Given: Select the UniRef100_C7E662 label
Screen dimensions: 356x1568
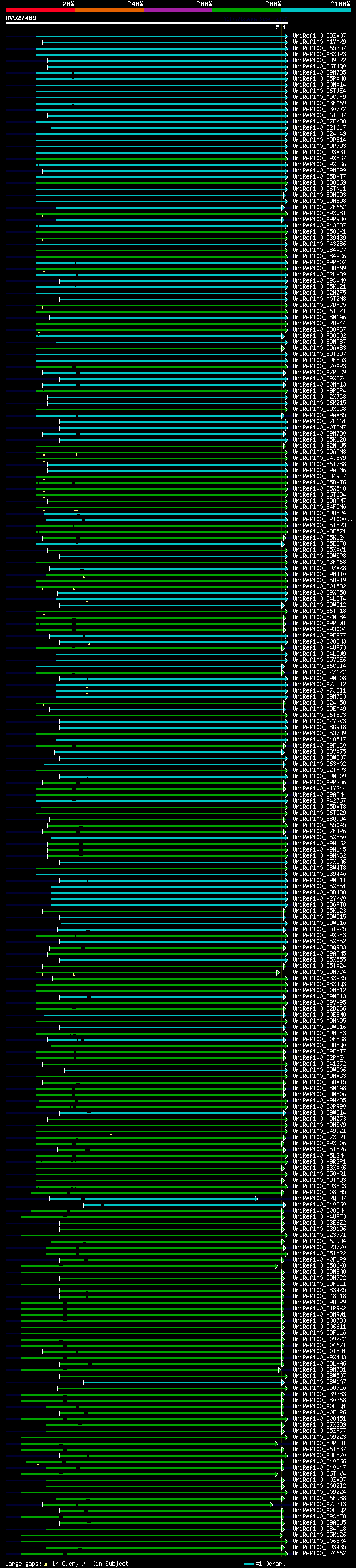Looking at the screenshot, I should (319, 207).
